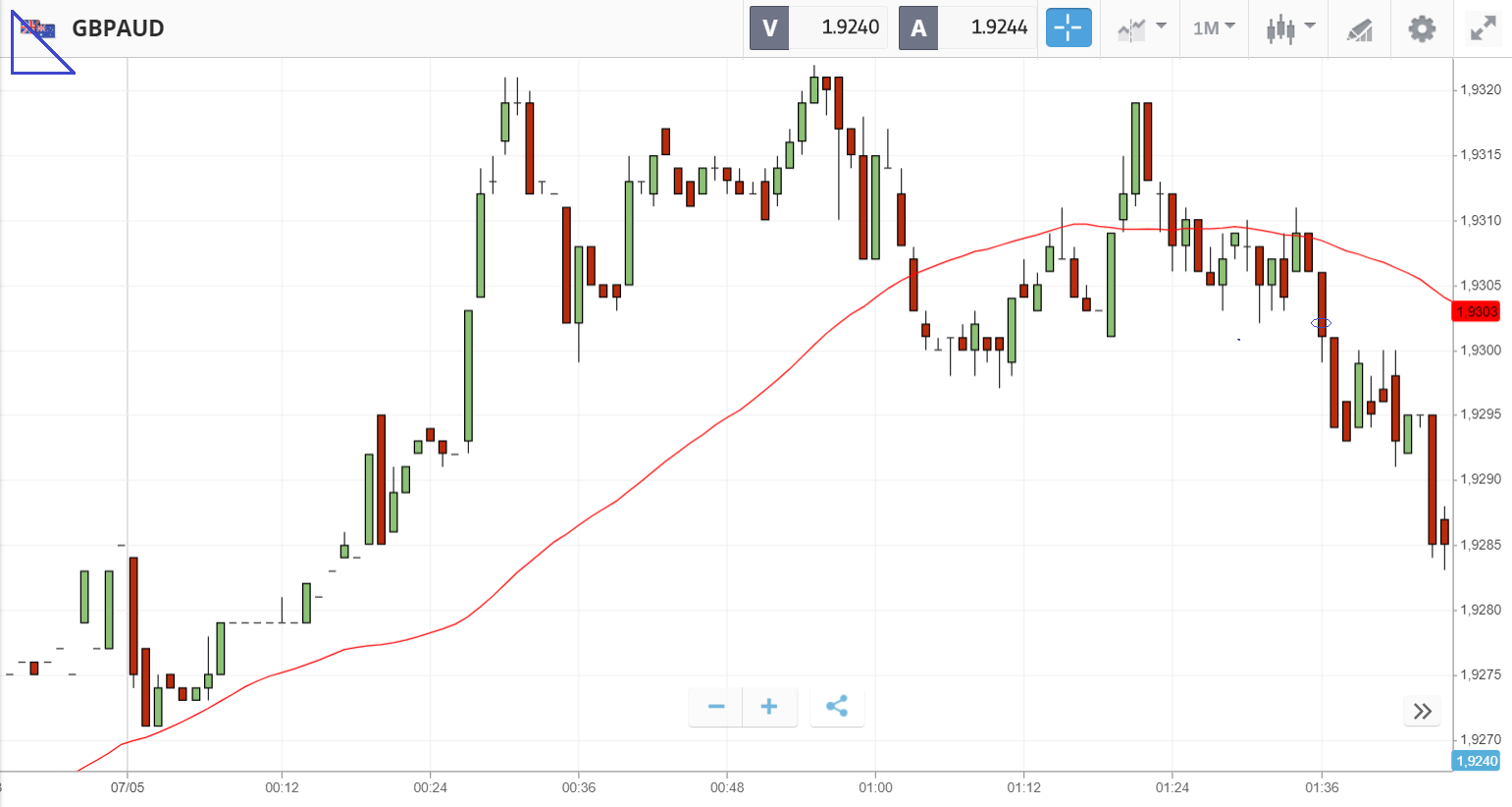Zoom in the chart with plus
The image size is (1512, 807).
pos(769,707)
